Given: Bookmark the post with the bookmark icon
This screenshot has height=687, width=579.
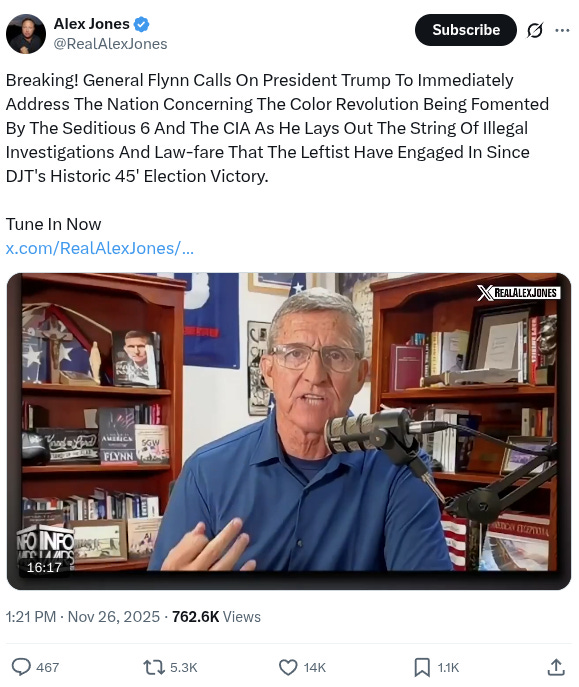Looking at the screenshot, I should click(422, 667).
